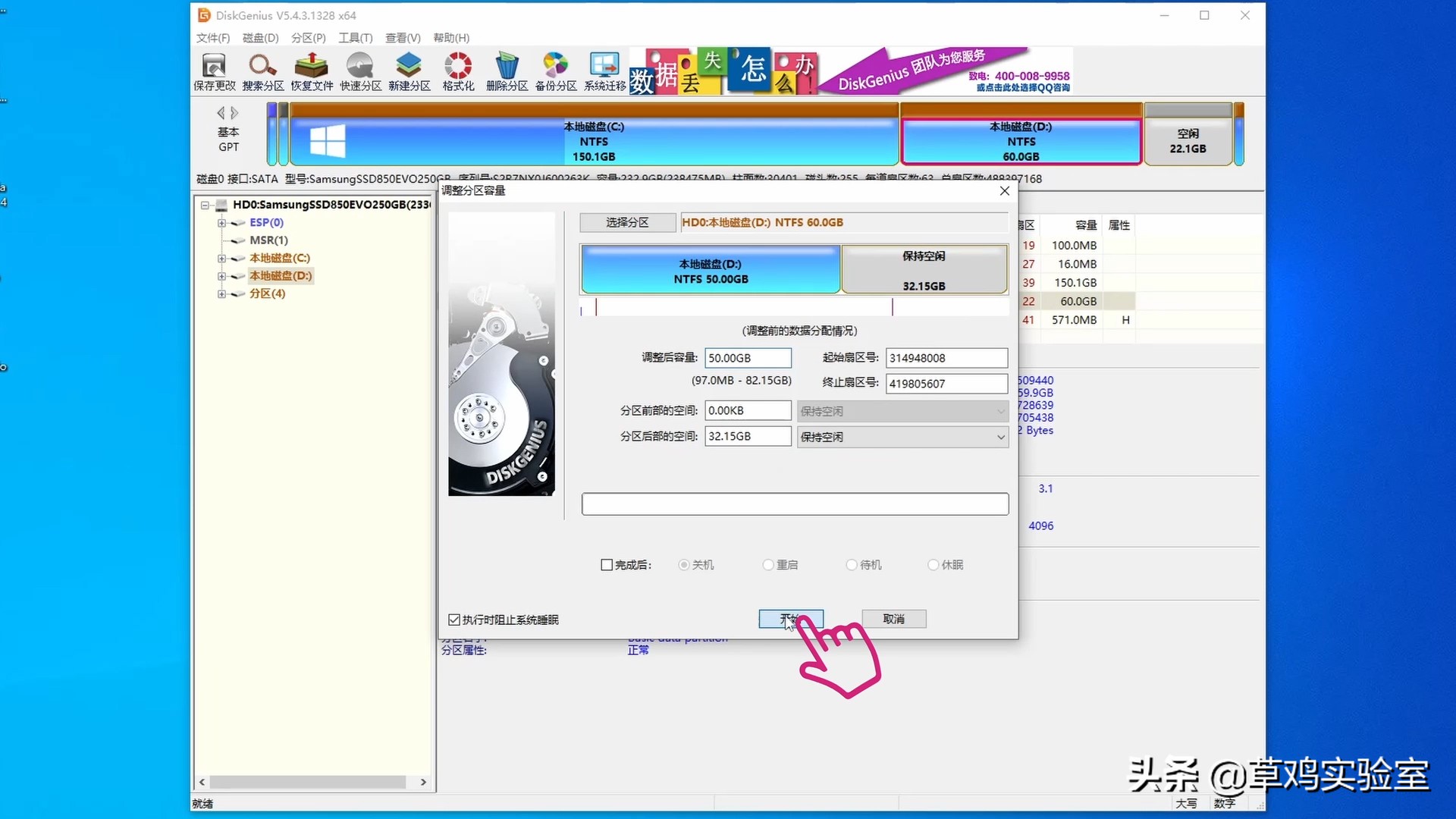Expand the 本地磁盘(C:) tree node
1456x819 pixels.
pyautogui.click(x=221, y=259)
